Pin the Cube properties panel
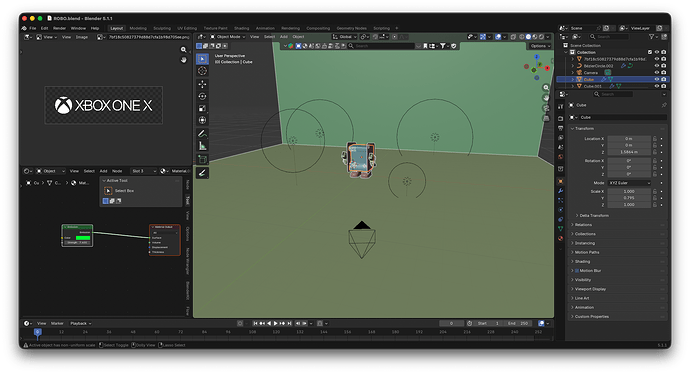The height and width of the screenshot is (373, 690). [664, 105]
